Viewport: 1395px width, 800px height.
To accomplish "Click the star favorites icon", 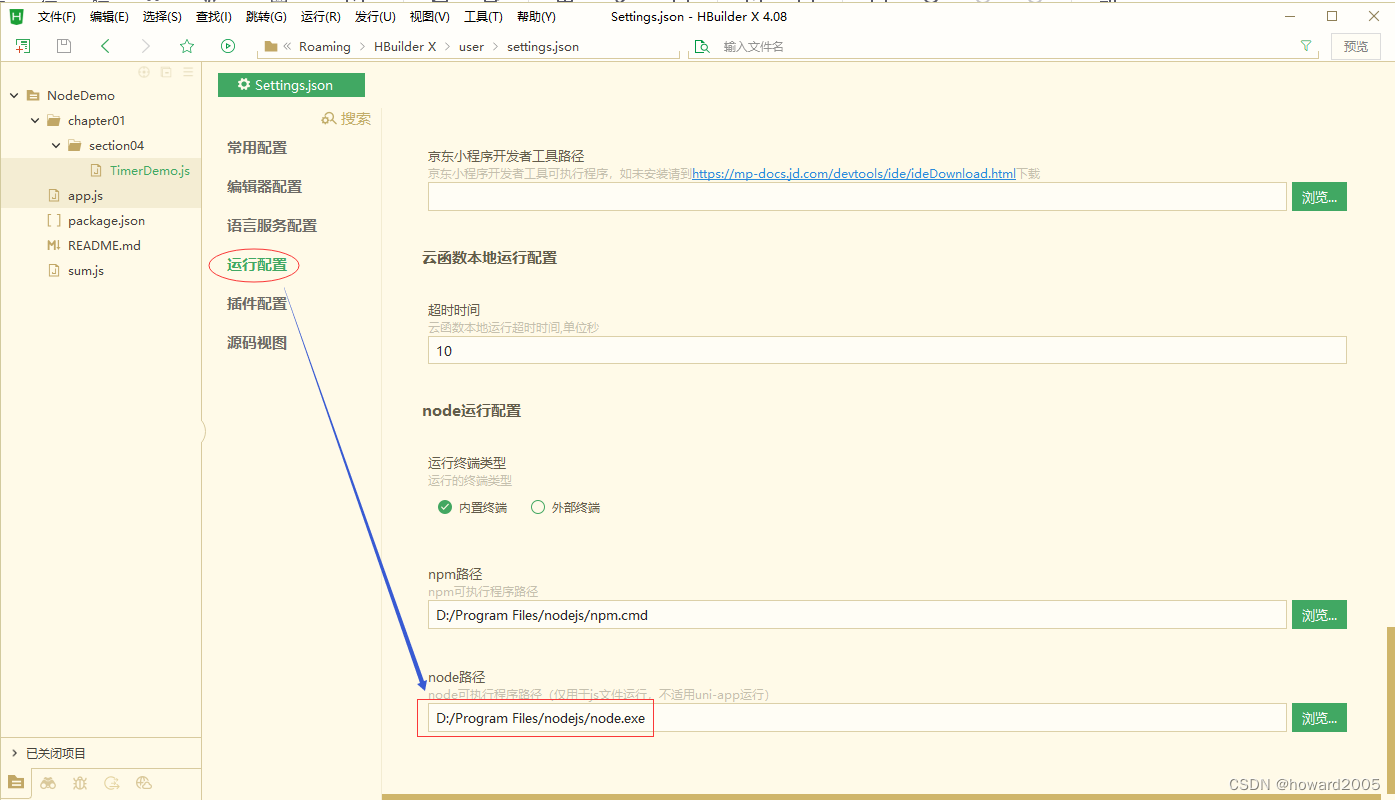I will click(186, 45).
